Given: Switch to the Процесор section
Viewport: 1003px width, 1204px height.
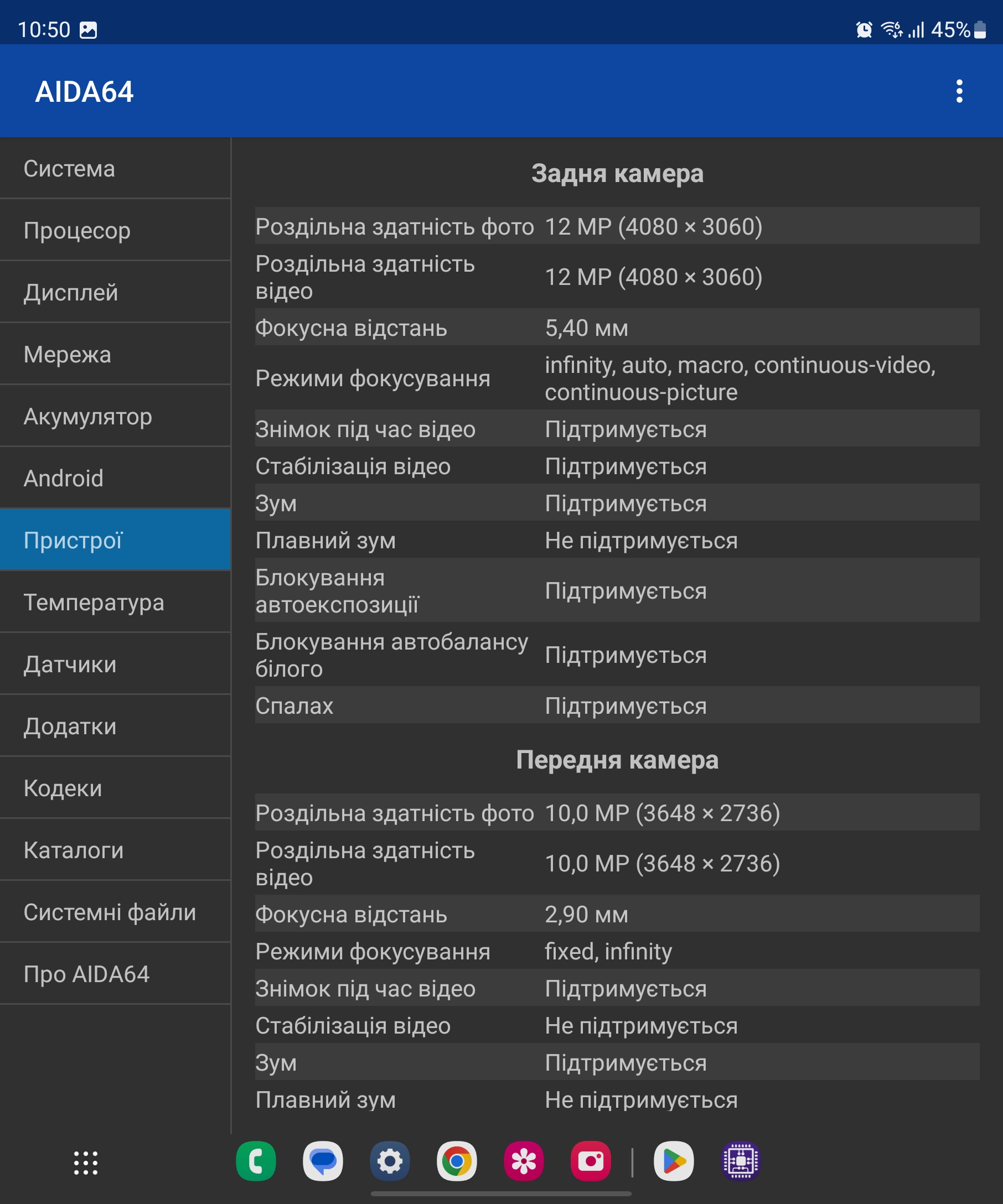Looking at the screenshot, I should coord(115,231).
